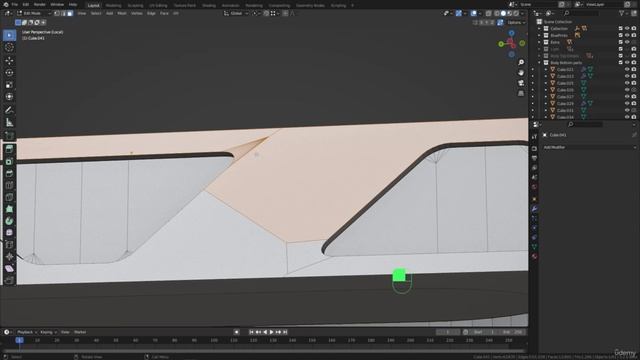Jump to the end frame
640x360 pixels.
pos(285,332)
